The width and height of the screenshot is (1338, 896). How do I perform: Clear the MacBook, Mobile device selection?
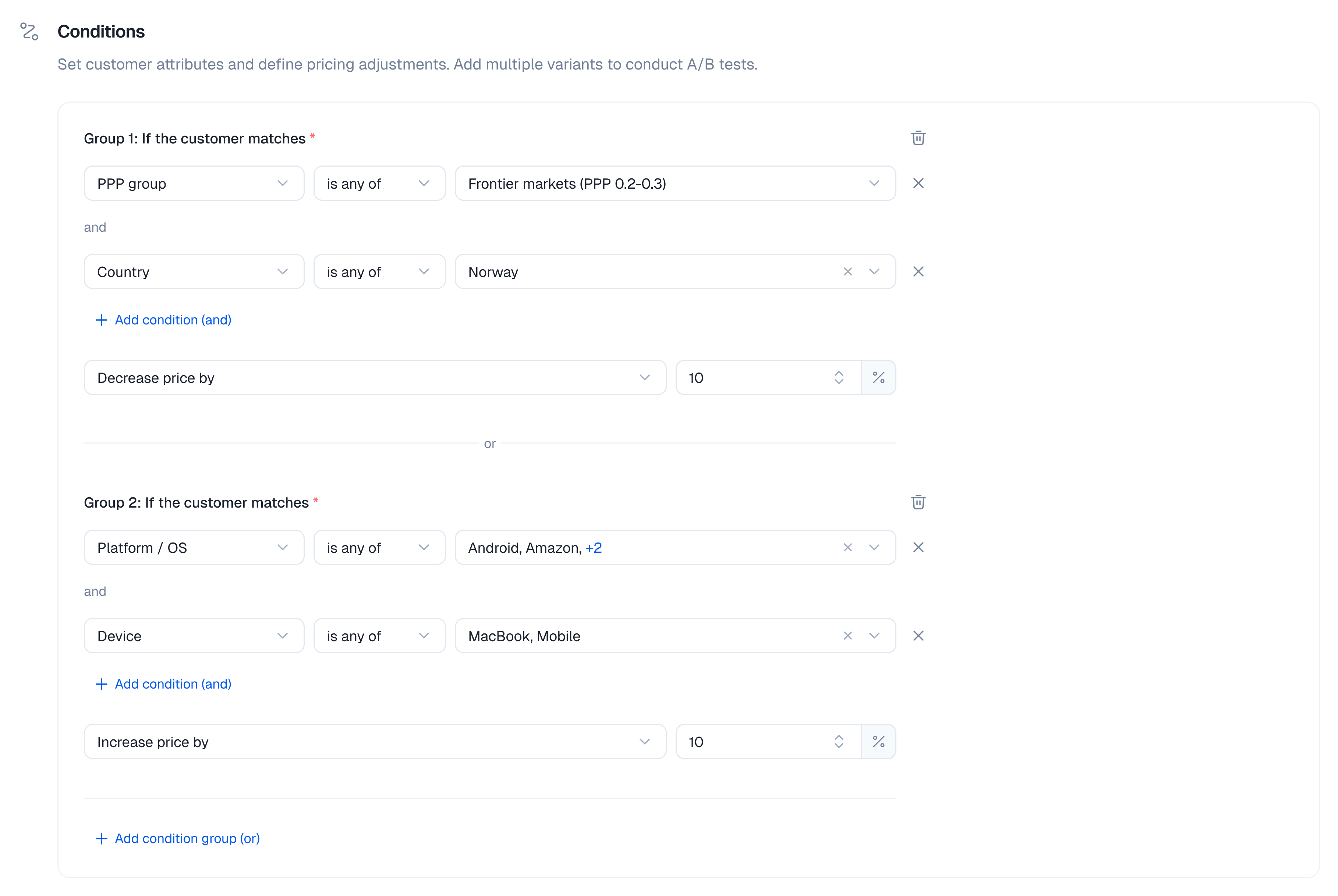click(x=847, y=636)
